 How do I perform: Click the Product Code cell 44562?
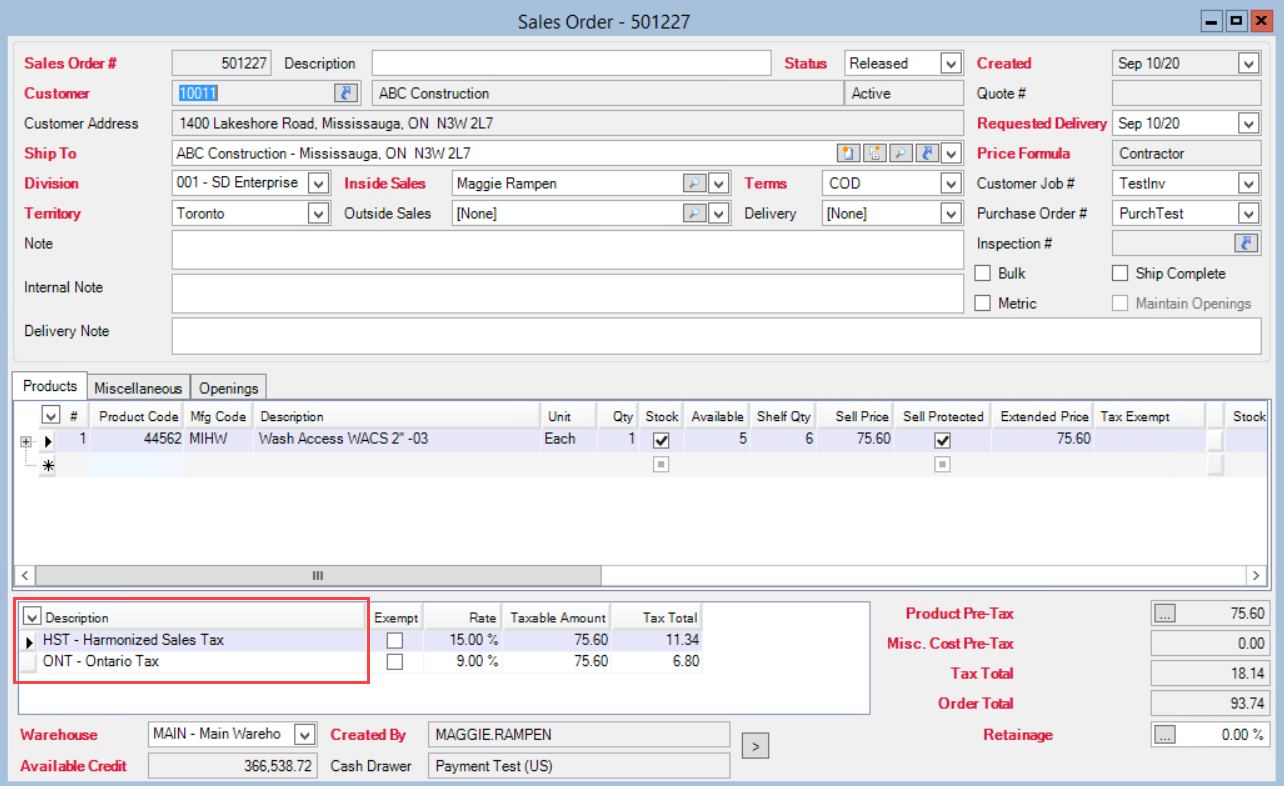click(x=138, y=439)
